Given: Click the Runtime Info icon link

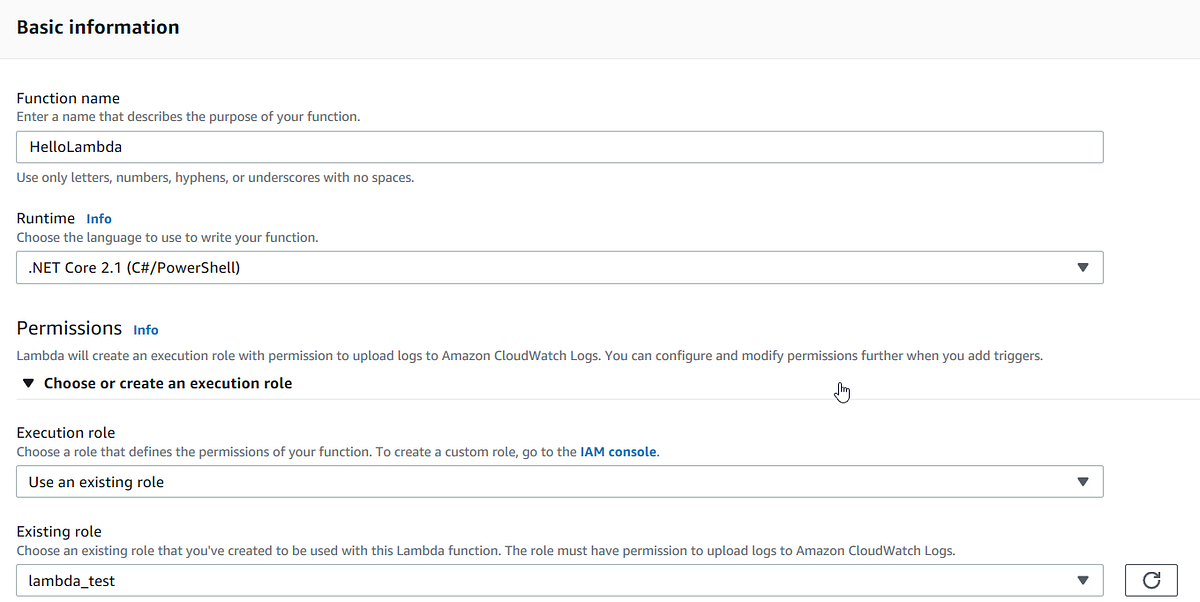Looking at the screenshot, I should point(99,218).
